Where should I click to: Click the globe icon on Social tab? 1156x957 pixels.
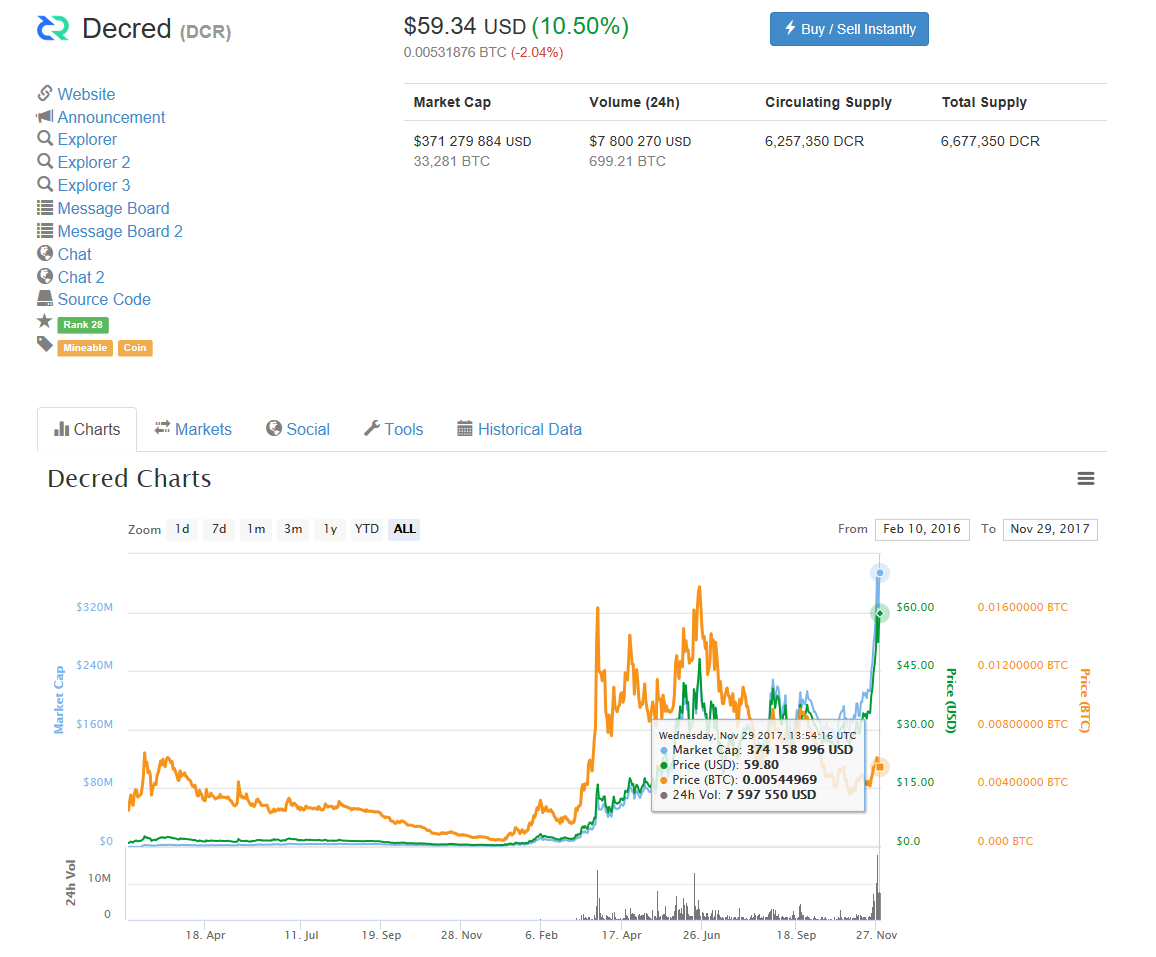point(274,428)
